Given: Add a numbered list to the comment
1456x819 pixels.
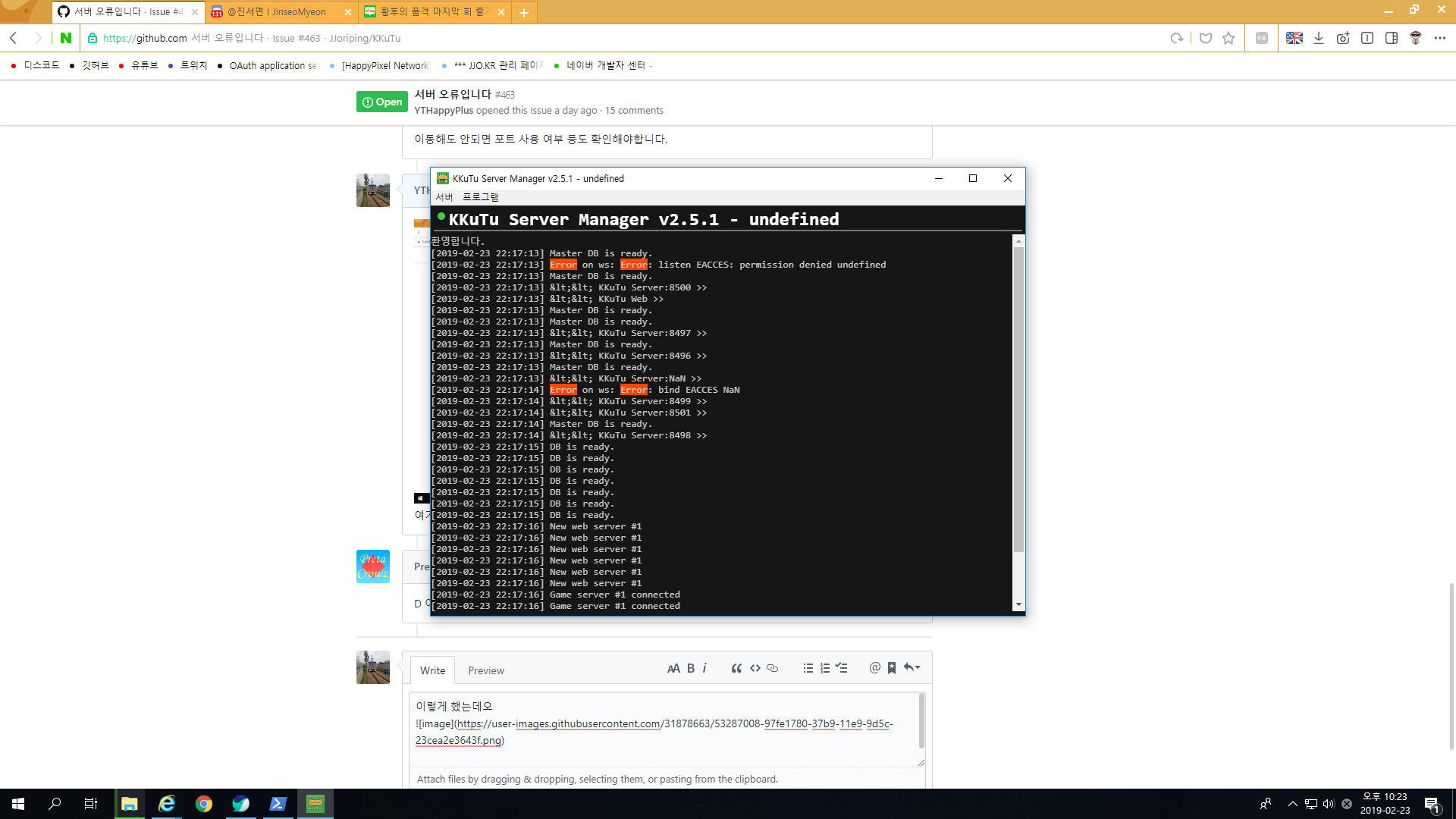Looking at the screenshot, I should (825, 668).
